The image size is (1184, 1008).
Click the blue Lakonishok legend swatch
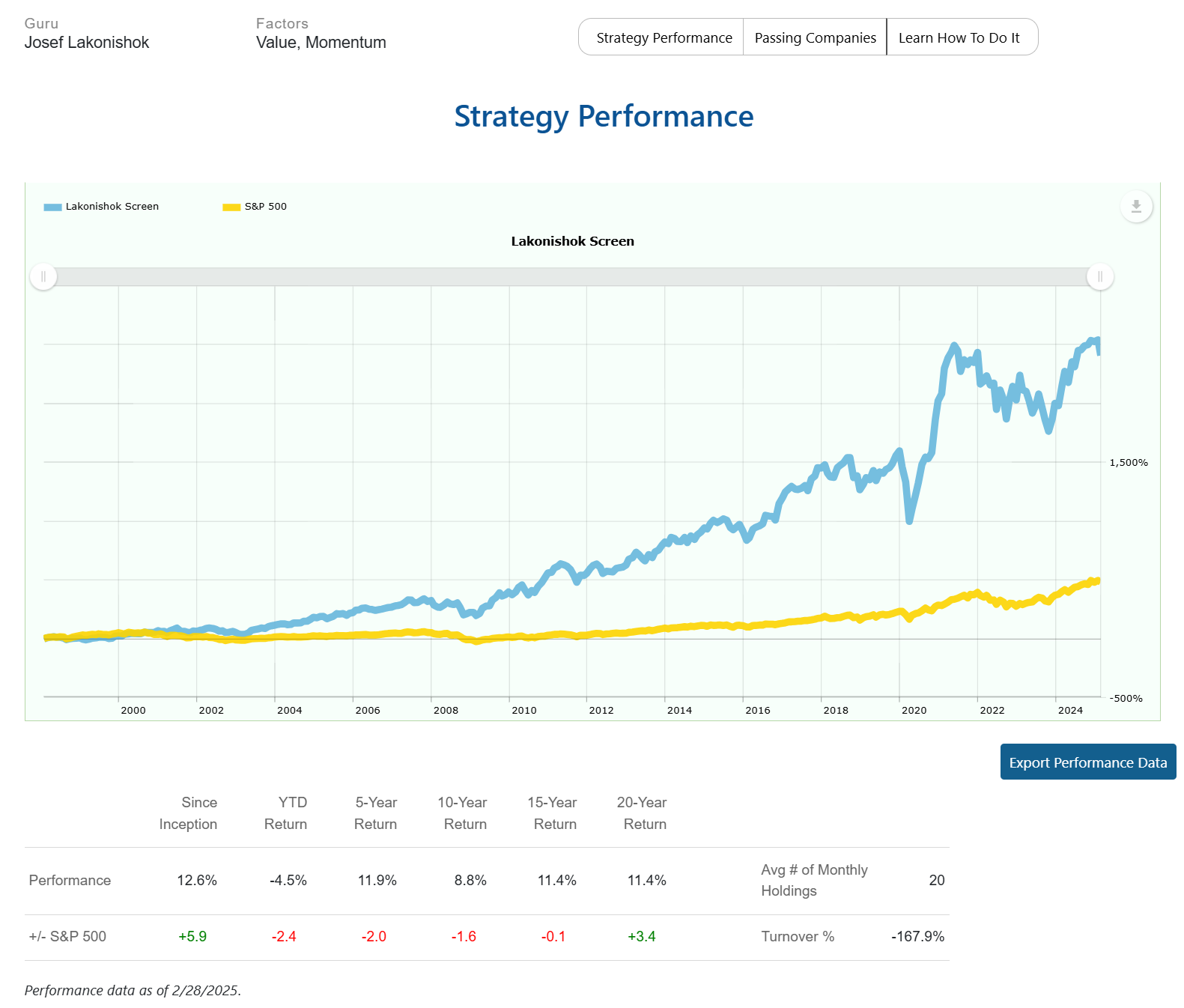point(52,207)
